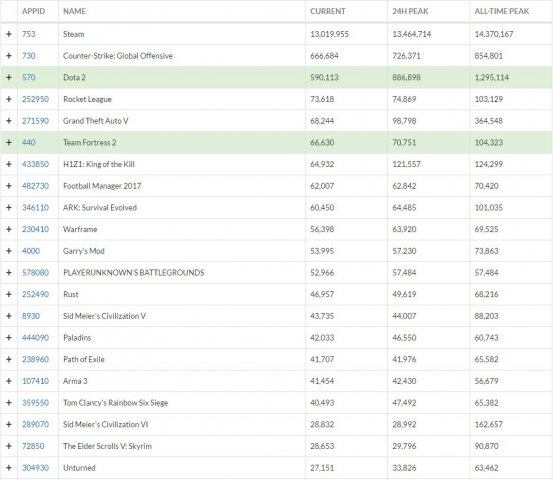Open app ID 753 link
Viewport: 553px width, 480px height.
coord(29,34)
